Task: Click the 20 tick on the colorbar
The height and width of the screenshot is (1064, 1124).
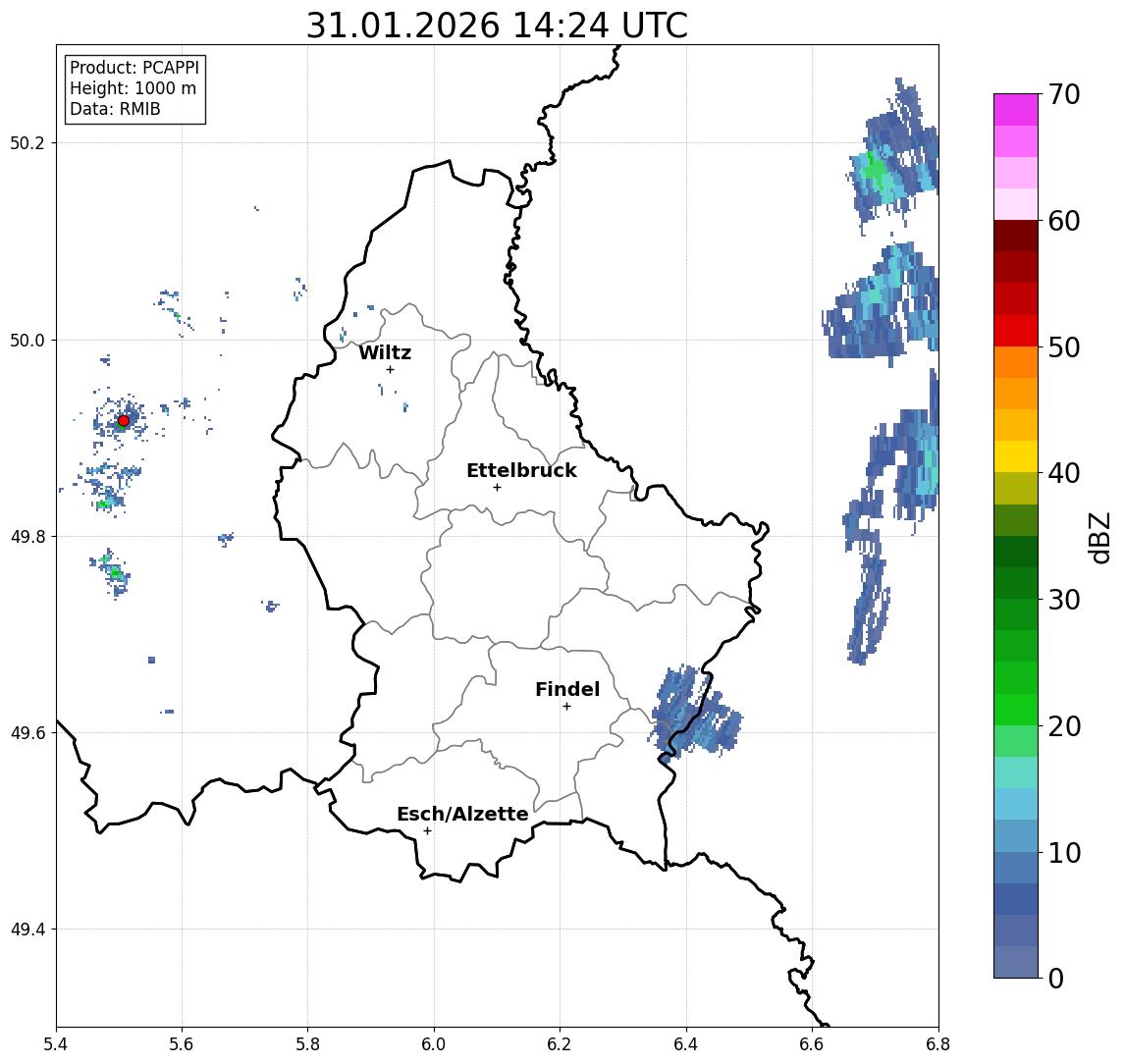Action: point(1064,725)
